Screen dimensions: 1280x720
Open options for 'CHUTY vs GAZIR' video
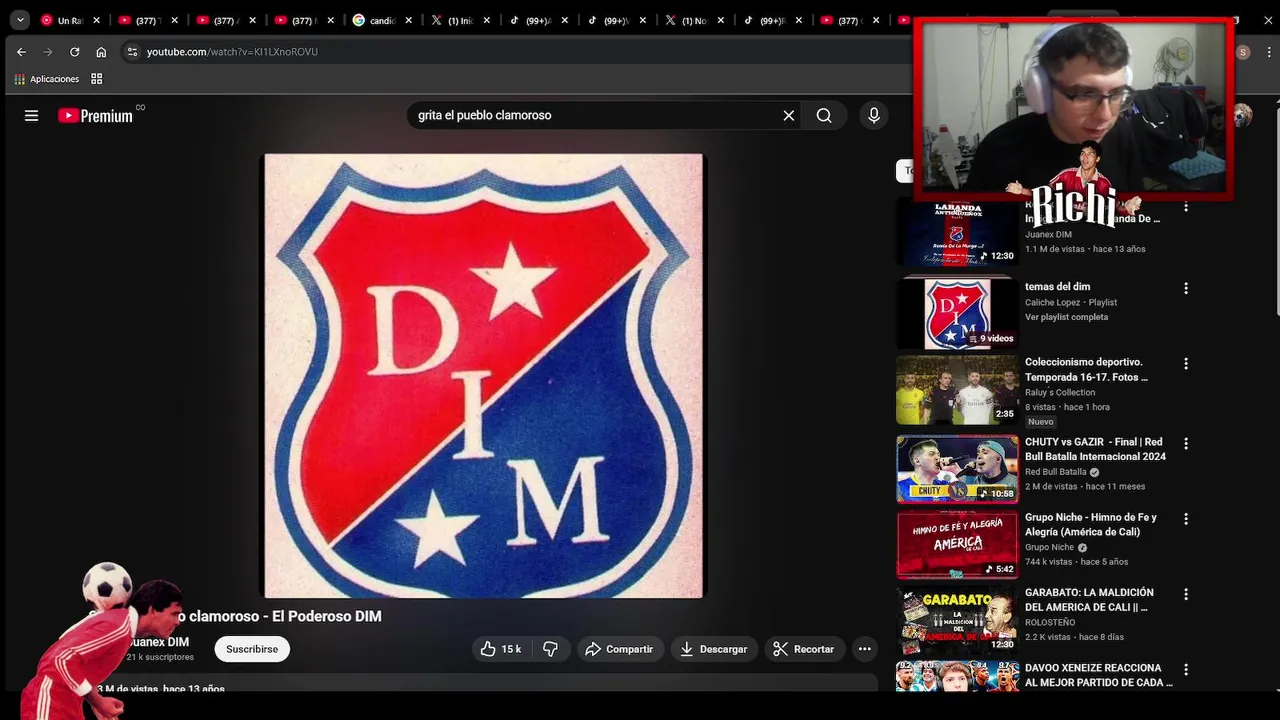coord(1186,443)
